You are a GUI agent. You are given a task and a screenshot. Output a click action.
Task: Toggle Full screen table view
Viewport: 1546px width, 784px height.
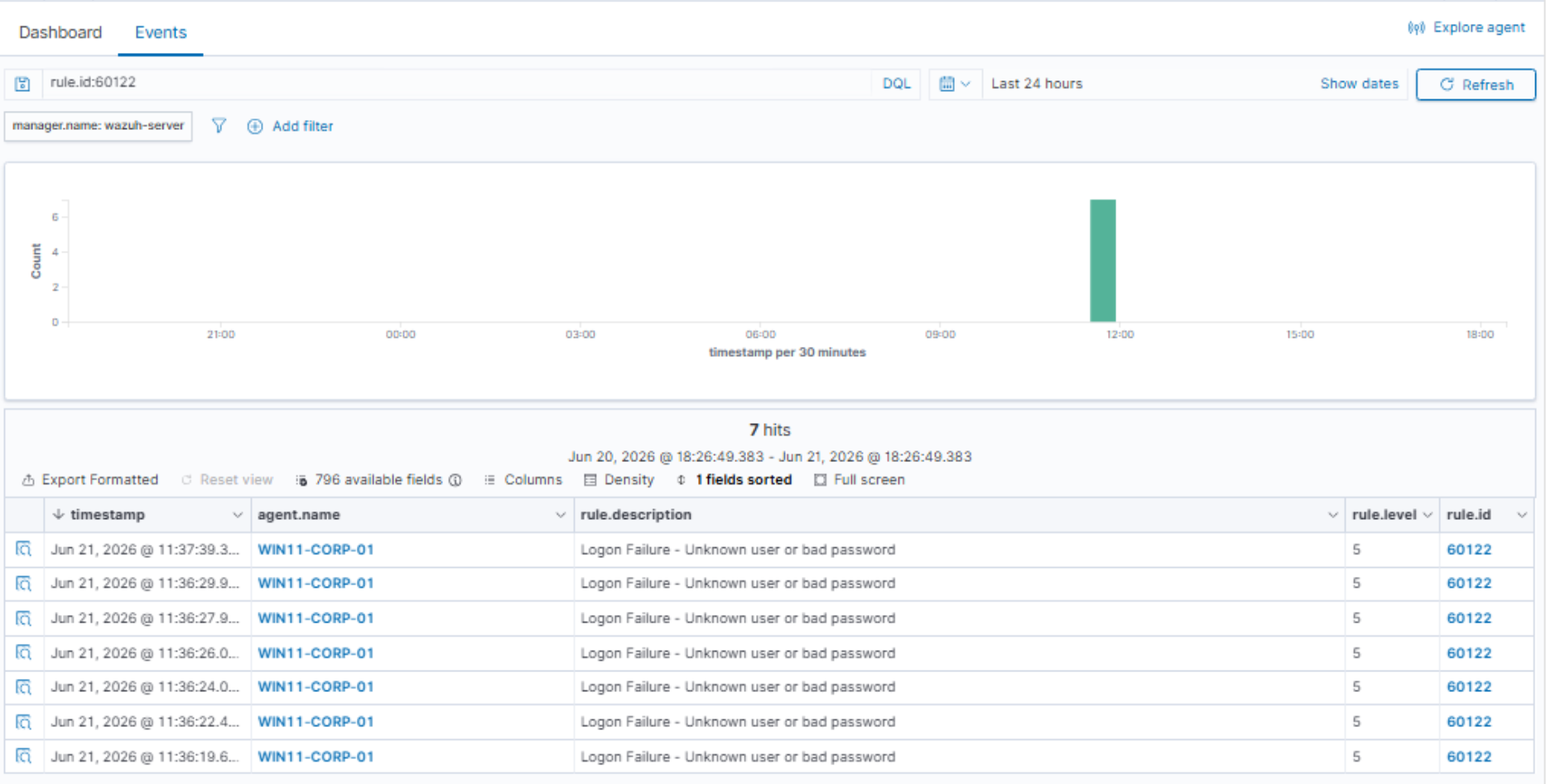(860, 479)
